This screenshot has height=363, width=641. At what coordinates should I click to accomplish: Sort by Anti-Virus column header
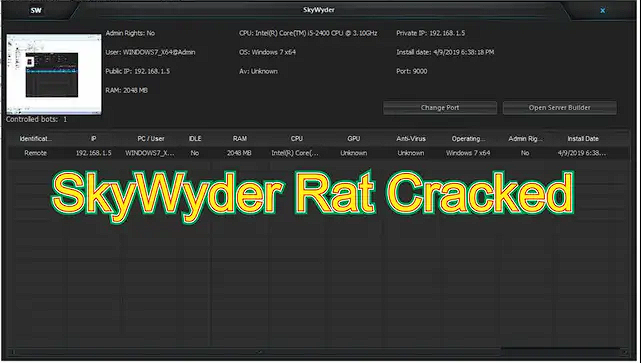pos(411,139)
